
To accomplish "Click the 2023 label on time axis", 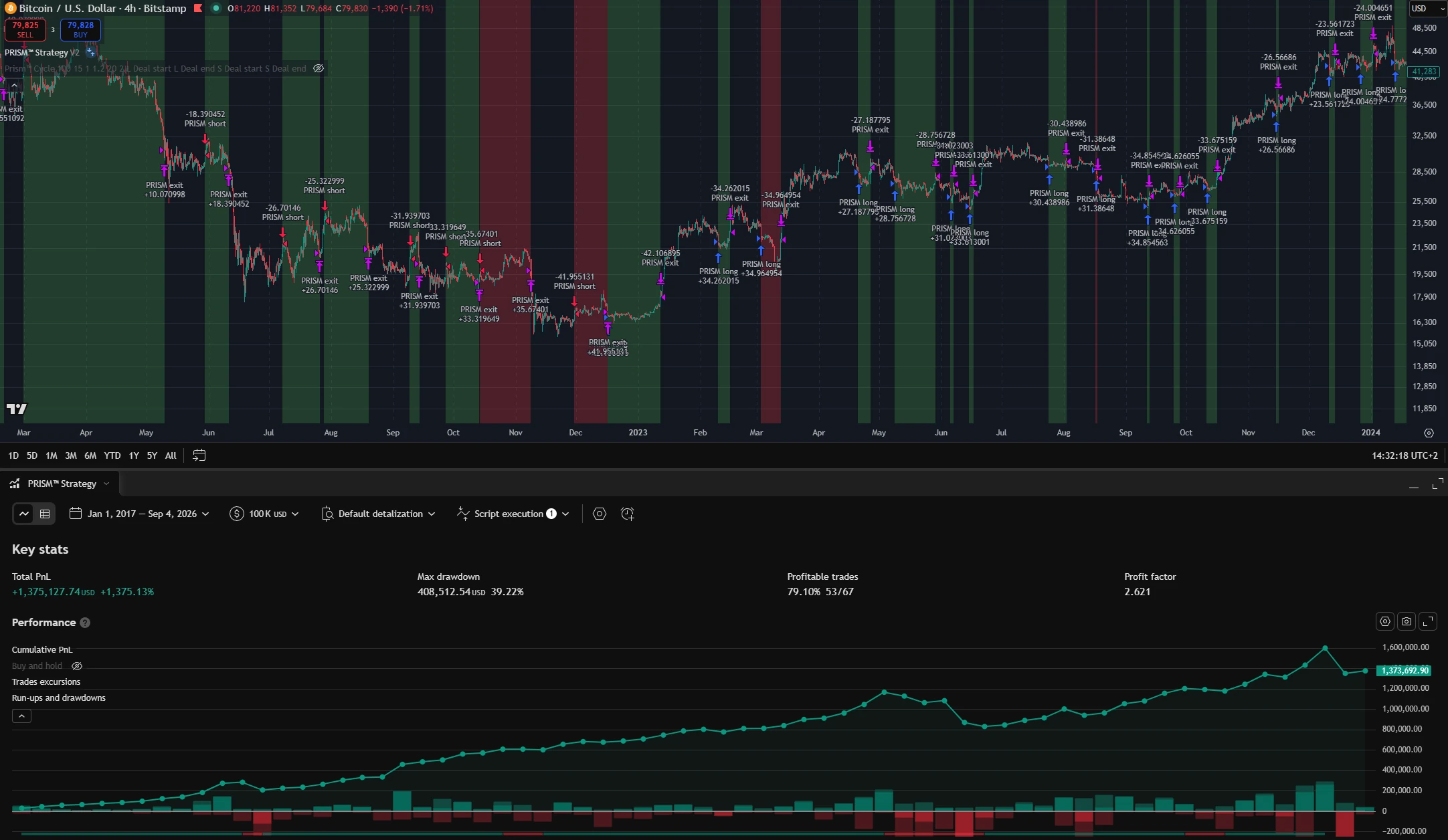I will tap(638, 433).
